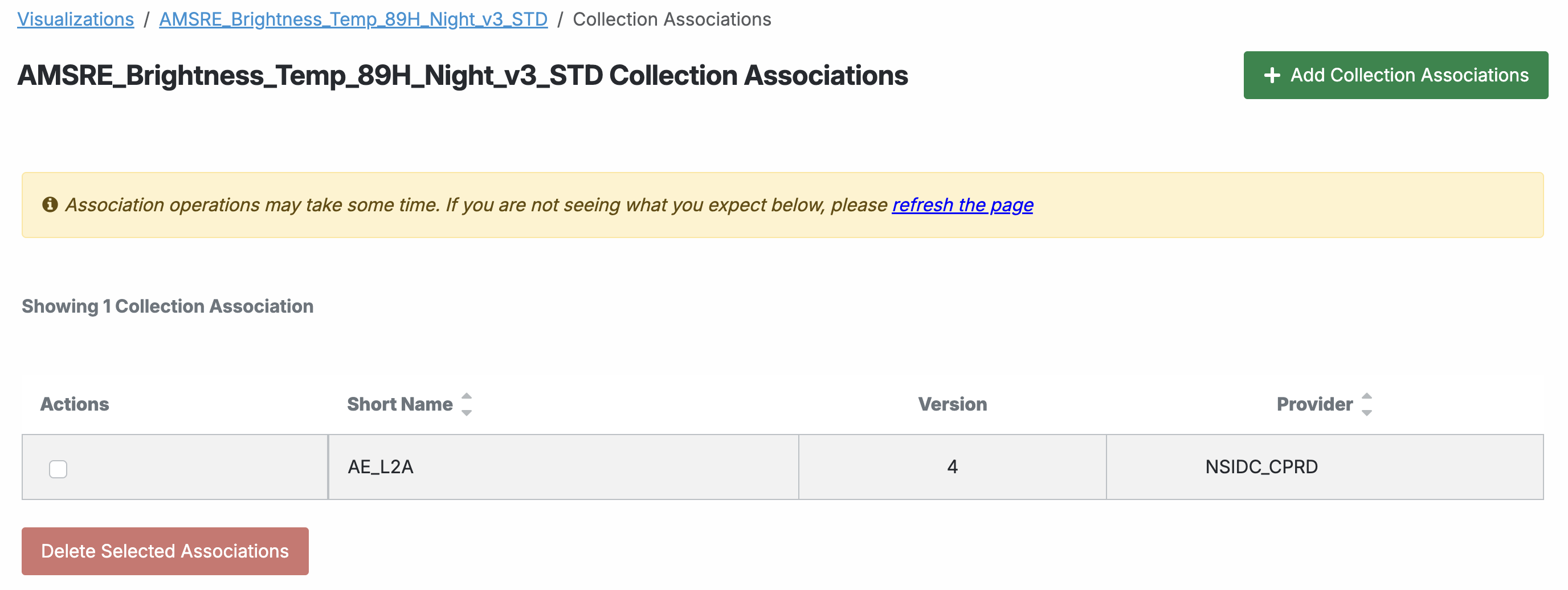1568x590 pixels.
Task: Sort Provider ascending with up arrow
Action: point(1366,396)
